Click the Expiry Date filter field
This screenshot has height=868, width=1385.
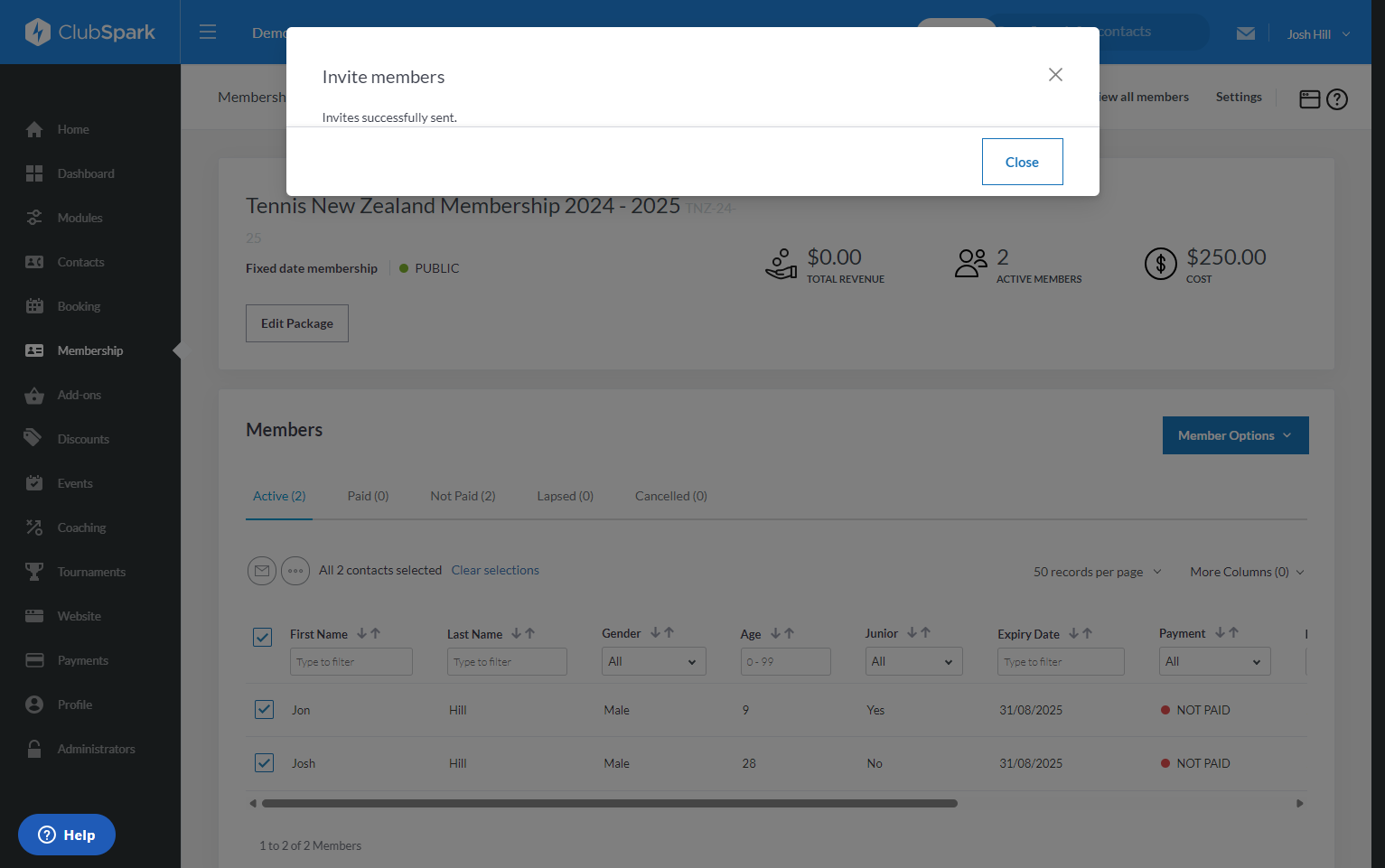pos(1061,661)
